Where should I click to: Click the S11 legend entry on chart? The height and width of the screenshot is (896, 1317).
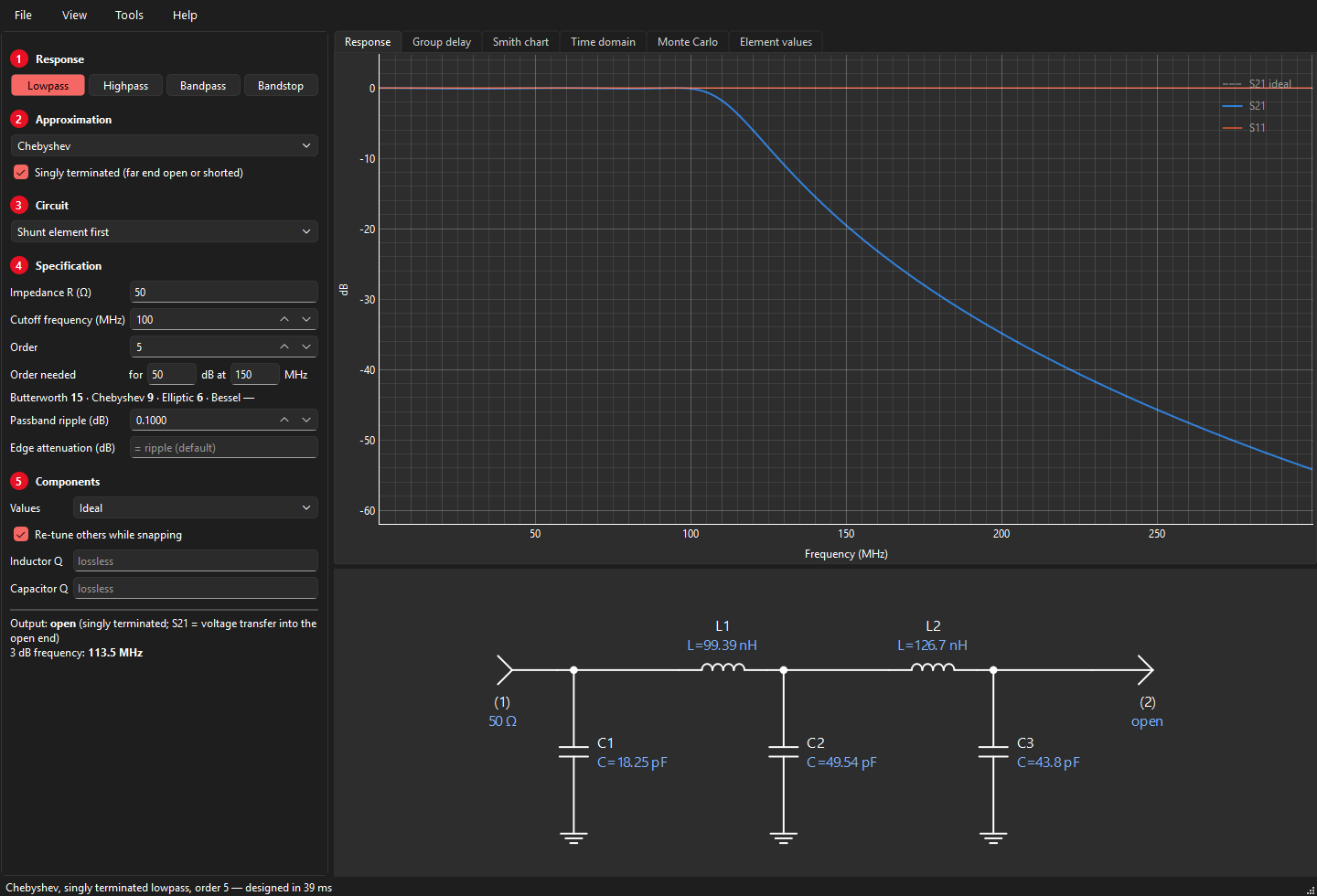click(x=1244, y=128)
